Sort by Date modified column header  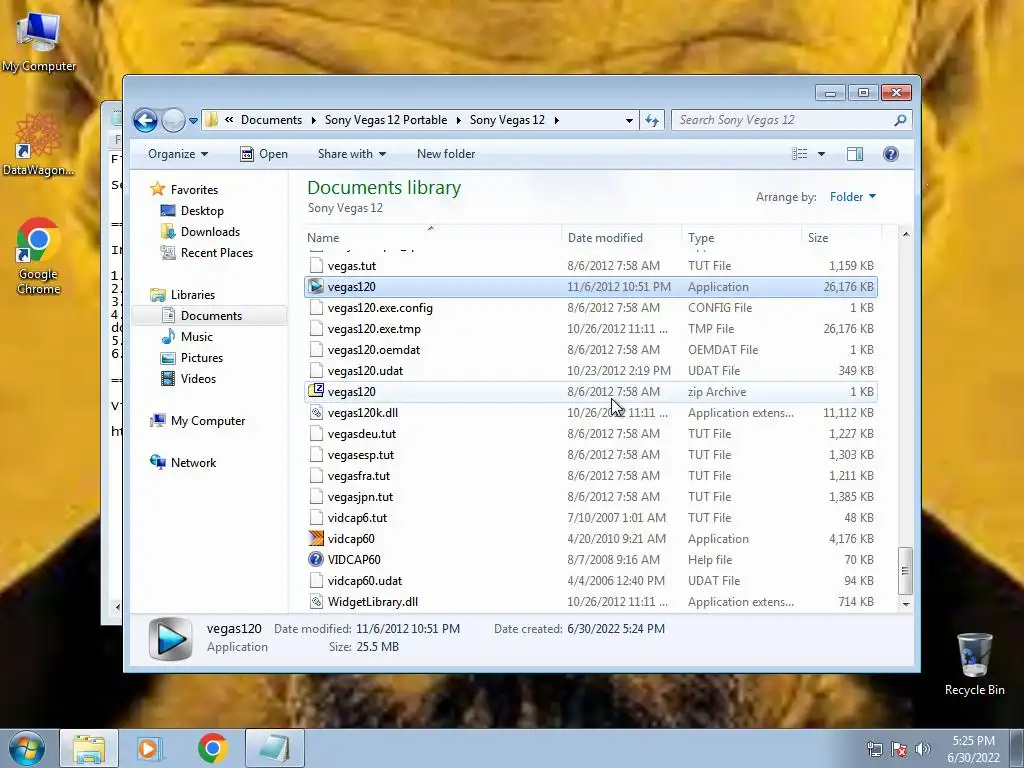[x=621, y=238]
